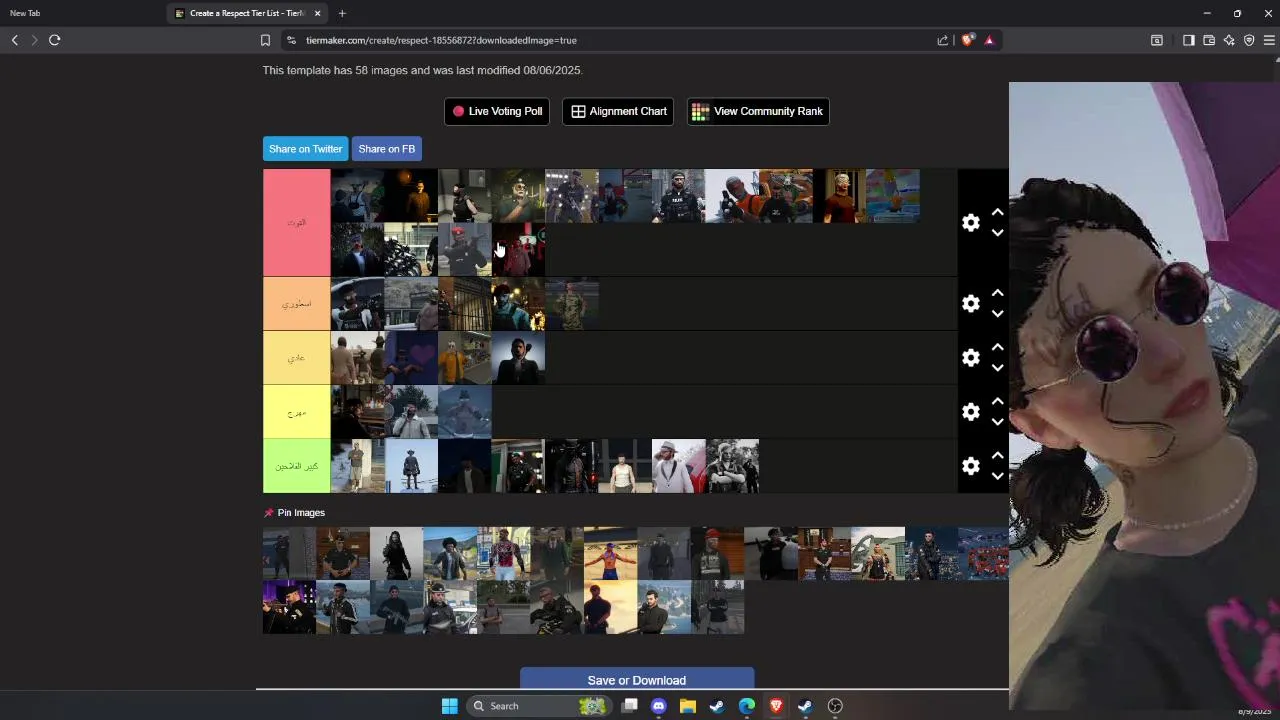
Task: Select the statue image in green tier
Action: pos(411,466)
